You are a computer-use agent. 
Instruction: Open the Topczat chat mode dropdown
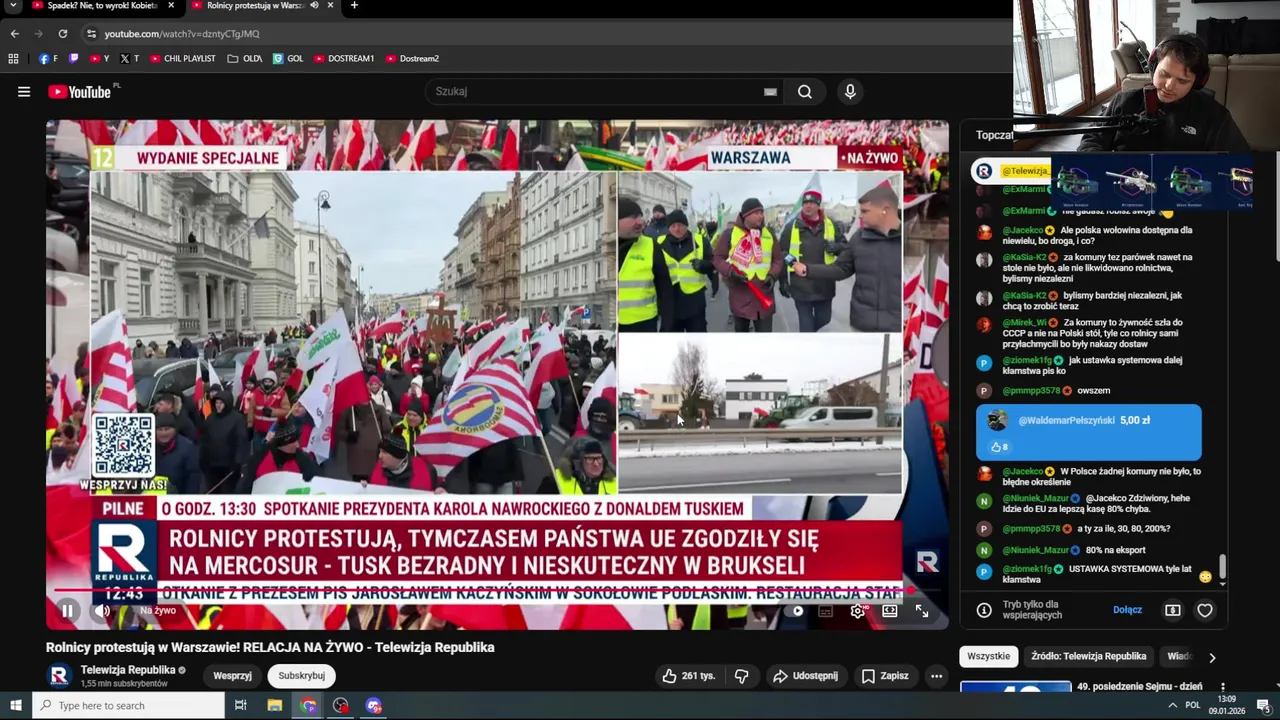click(994, 135)
